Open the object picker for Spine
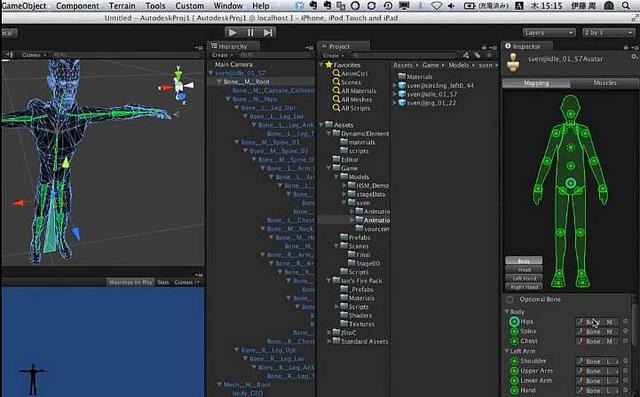 click(626, 331)
